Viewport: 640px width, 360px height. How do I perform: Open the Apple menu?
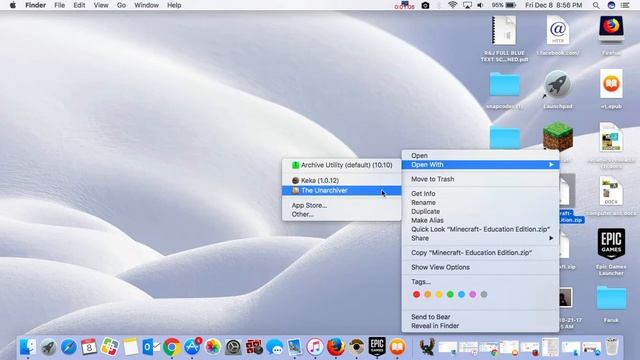13,5
